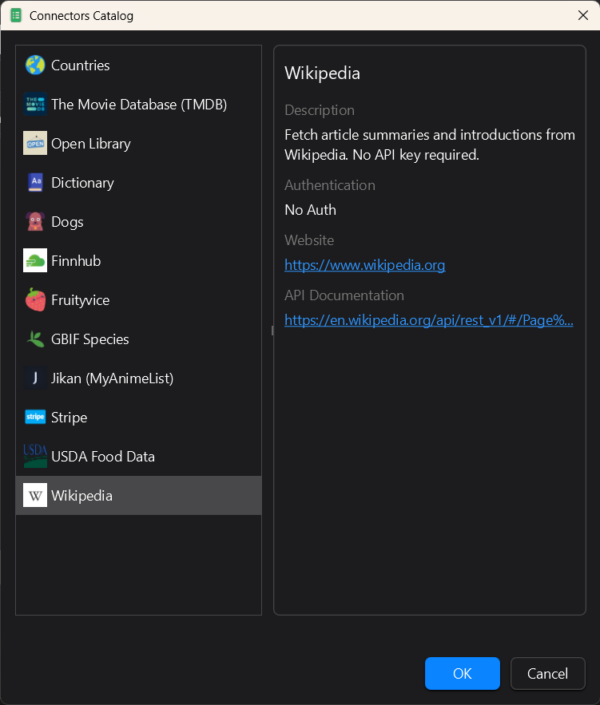Close the Connectors Catalog dialog
The height and width of the screenshot is (705, 600).
583,15
